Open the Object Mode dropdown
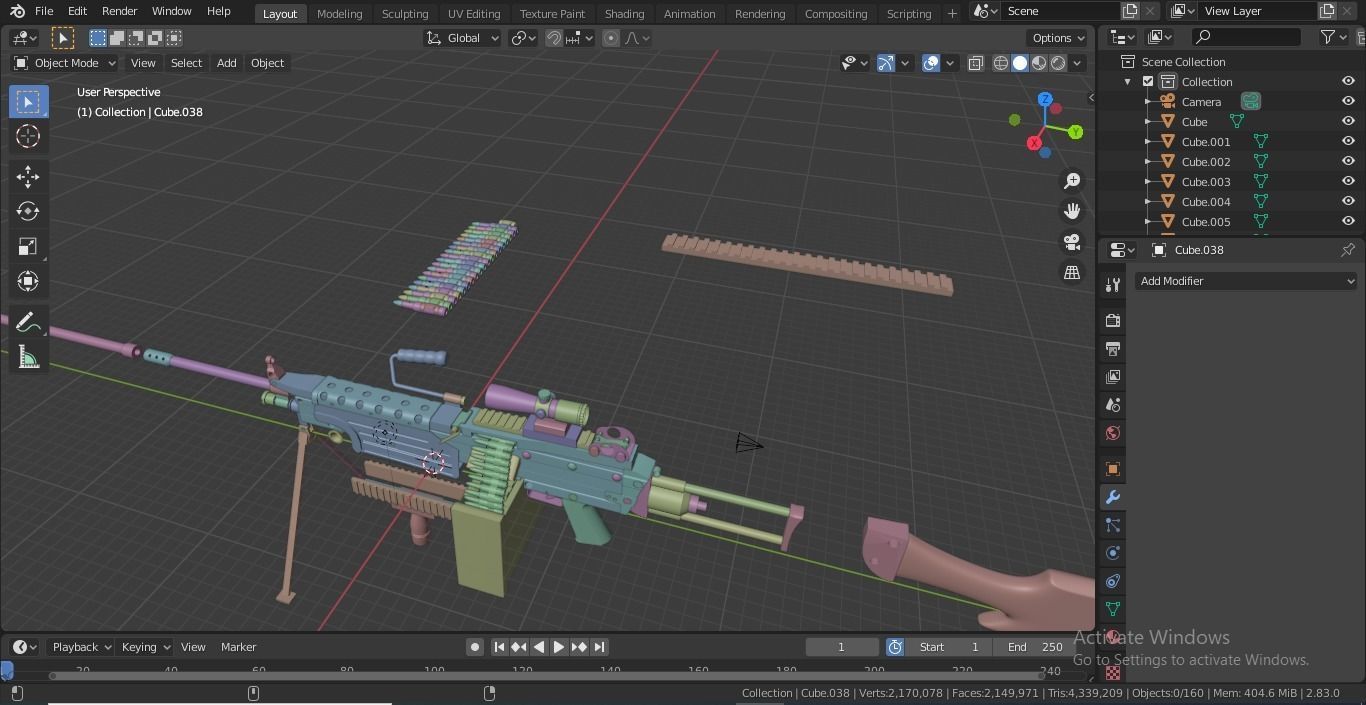Image resolution: width=1366 pixels, height=705 pixels. (x=65, y=63)
